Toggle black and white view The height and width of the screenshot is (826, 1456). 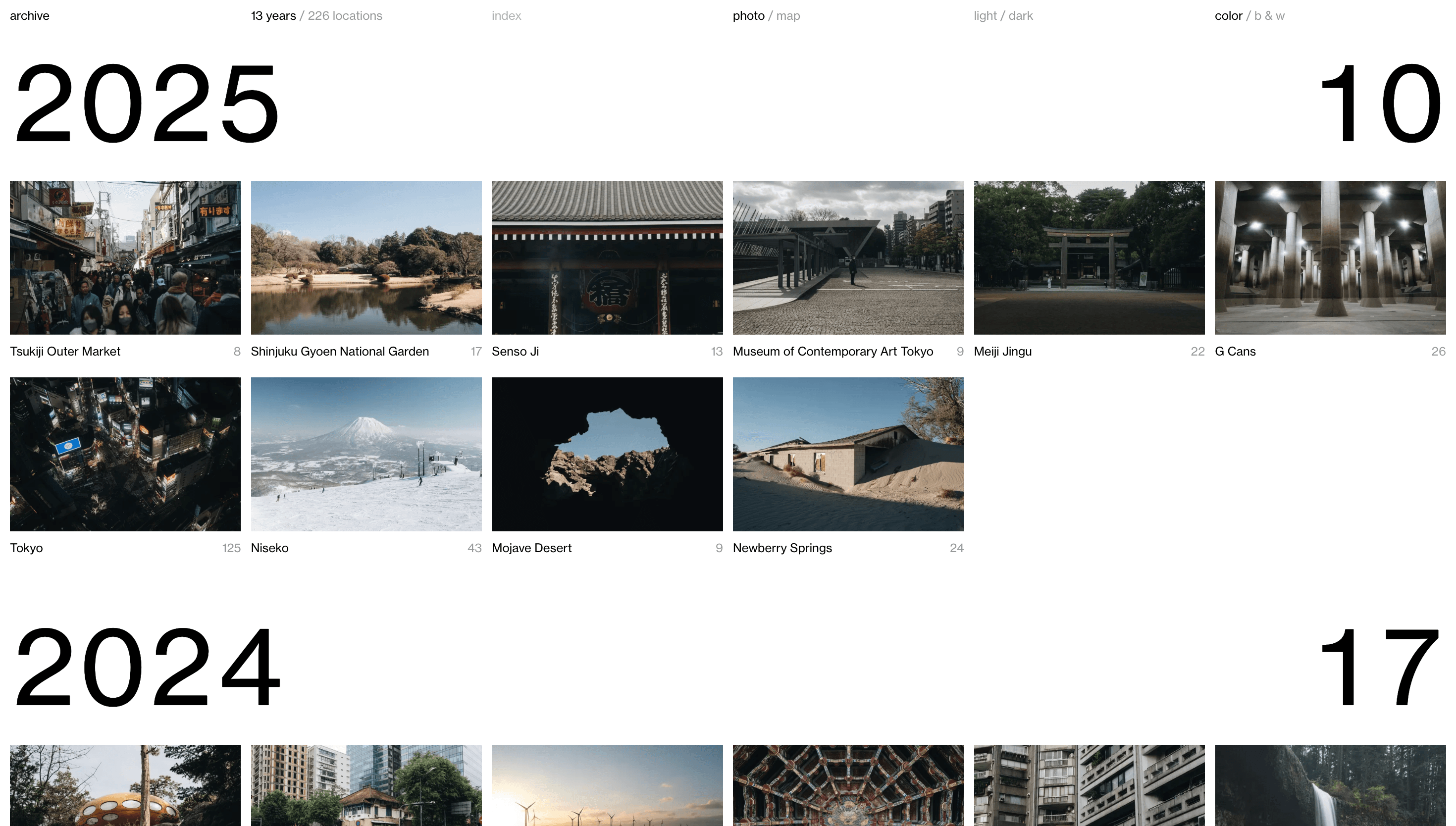tap(1268, 15)
